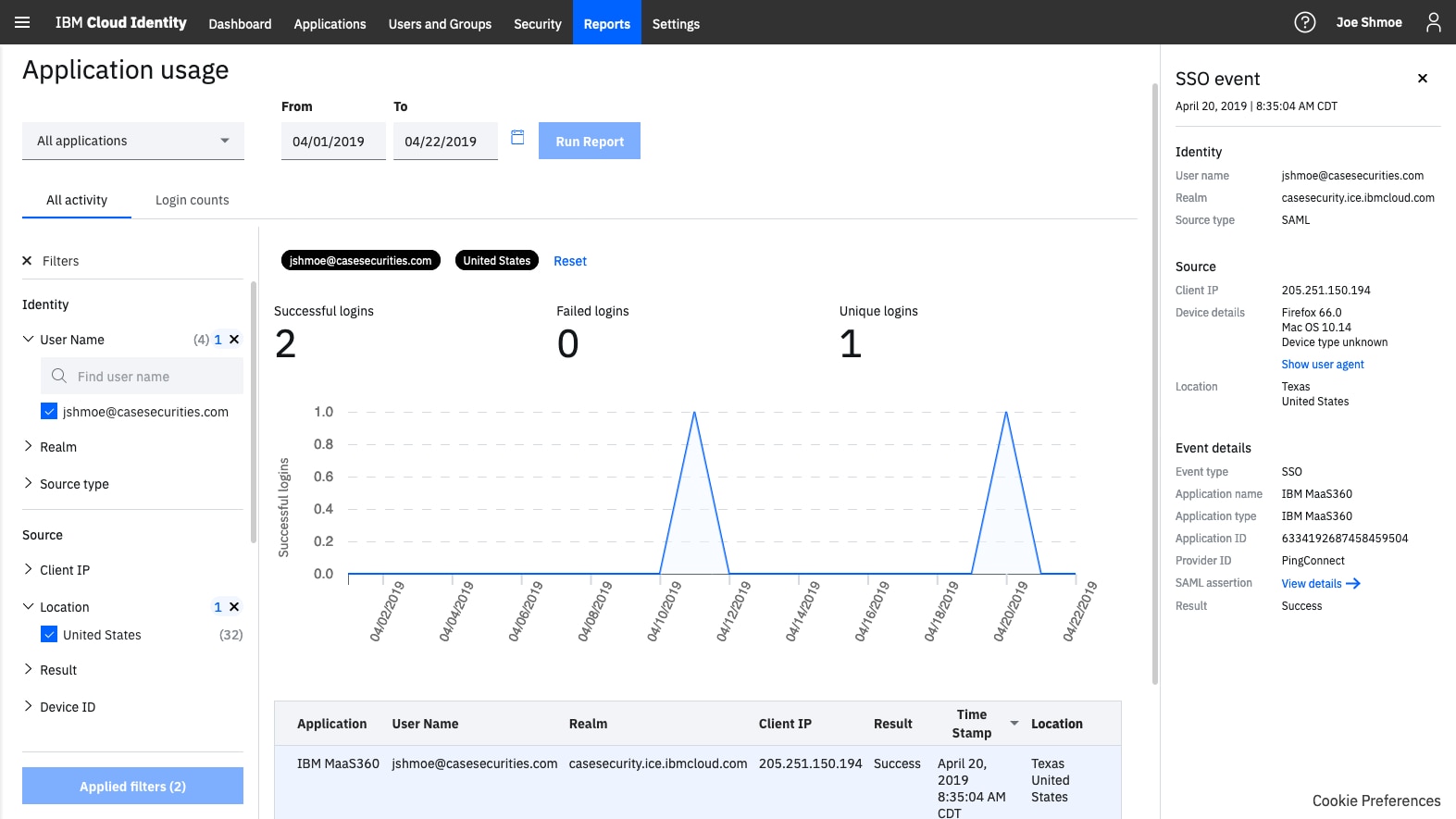The image size is (1456, 819).
Task: Open Cookie Preferences
Action: tap(1376, 800)
